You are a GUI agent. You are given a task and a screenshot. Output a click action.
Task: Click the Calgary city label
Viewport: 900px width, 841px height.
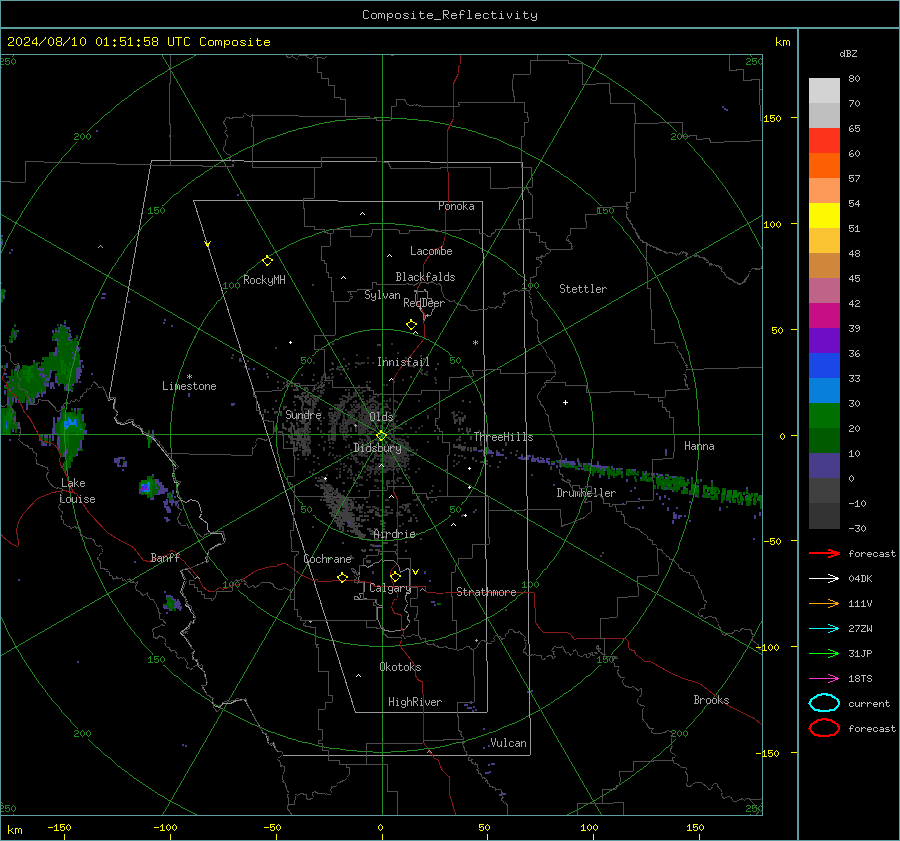coord(390,588)
